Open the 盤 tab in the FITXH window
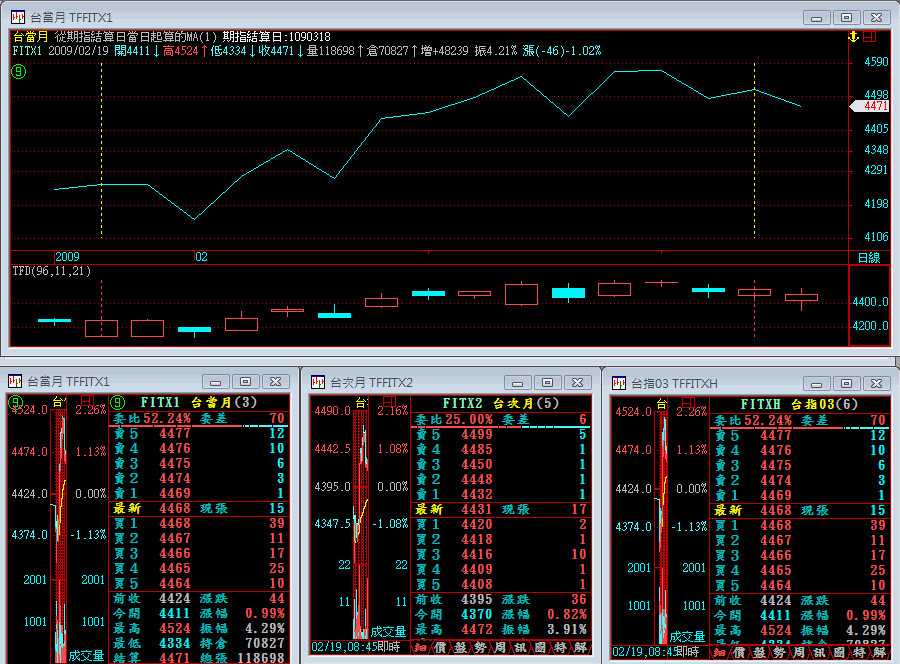This screenshot has height=664, width=900. tap(759, 653)
